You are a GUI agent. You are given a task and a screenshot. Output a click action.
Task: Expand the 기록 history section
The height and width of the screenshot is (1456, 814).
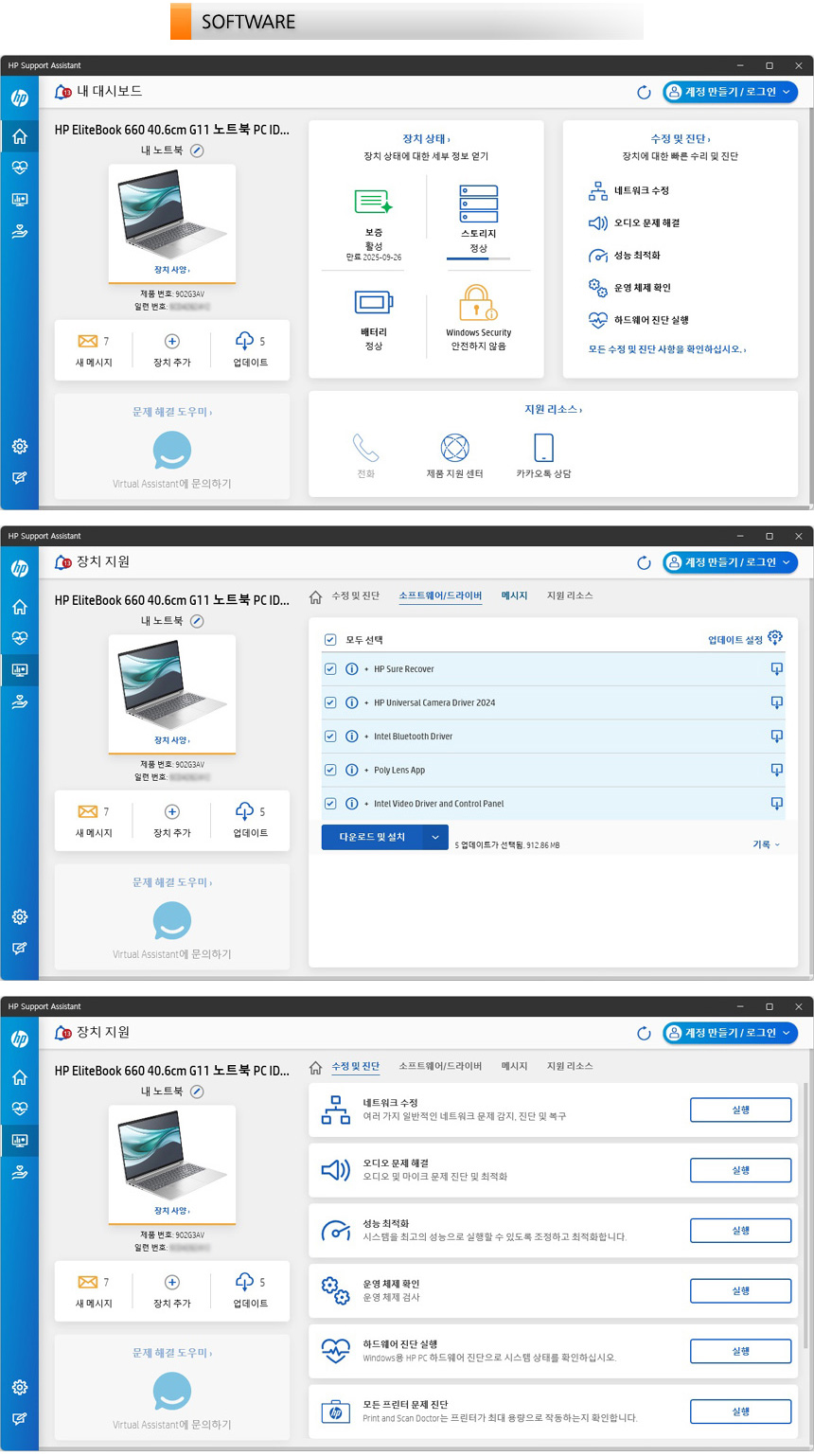767,844
